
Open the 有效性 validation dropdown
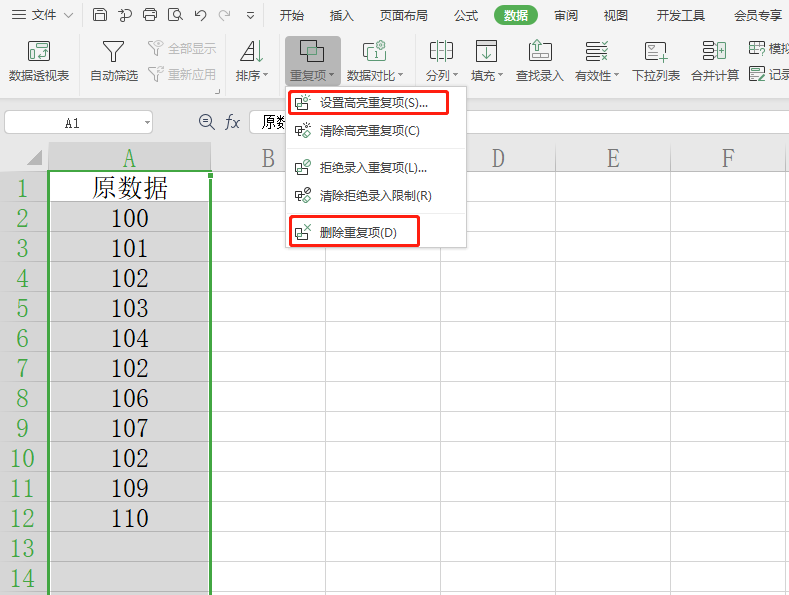597,75
